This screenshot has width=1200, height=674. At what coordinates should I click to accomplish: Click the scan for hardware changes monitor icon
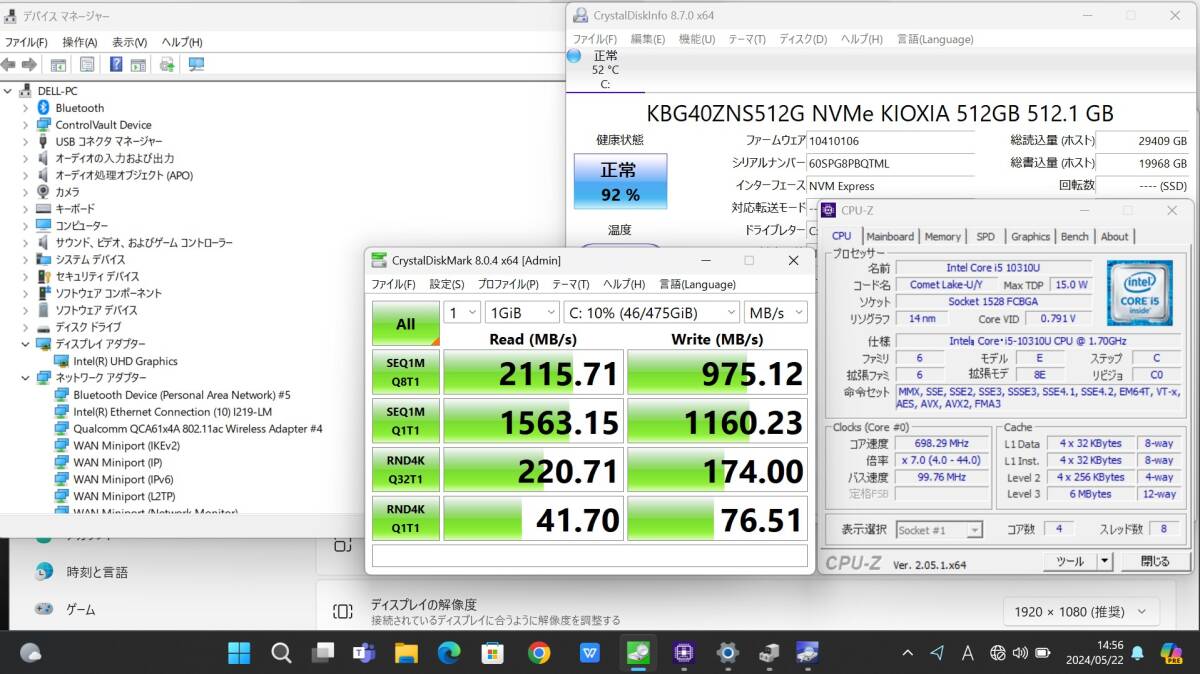pos(196,64)
